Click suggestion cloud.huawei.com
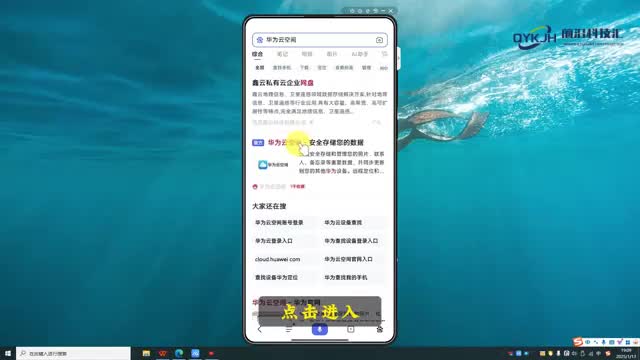 [x=278, y=259]
